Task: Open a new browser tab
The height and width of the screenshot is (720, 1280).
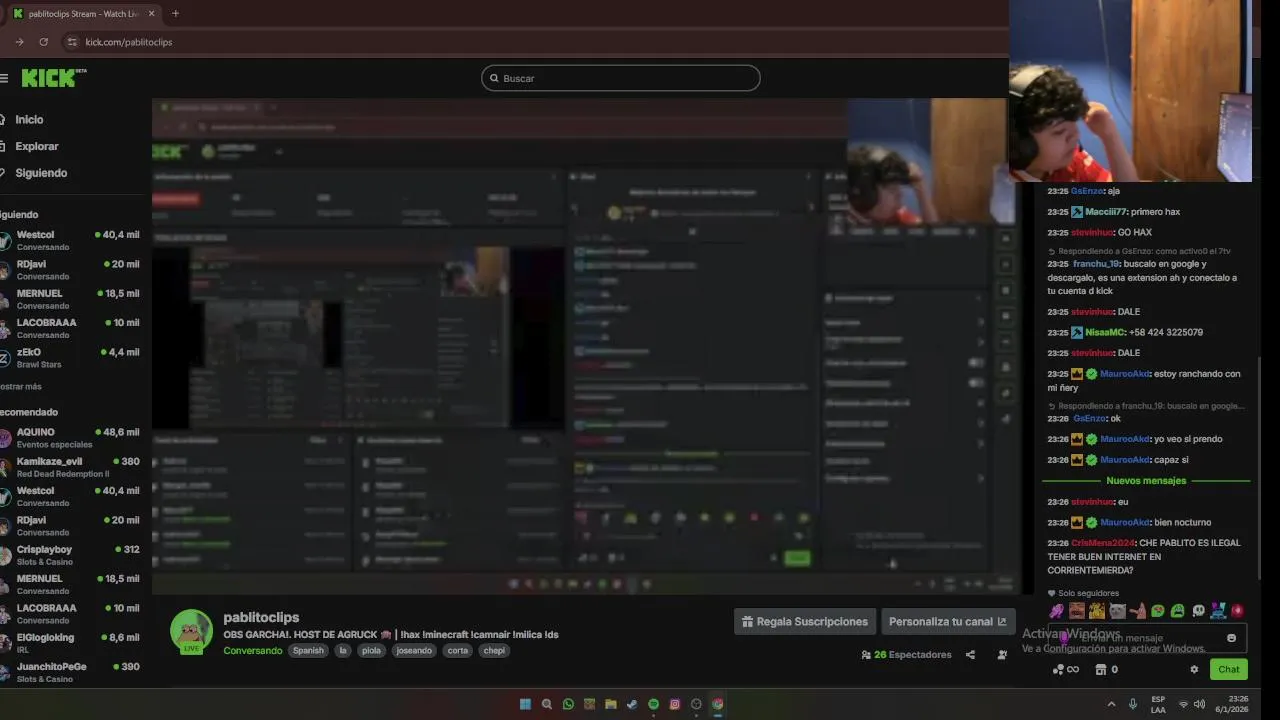Action: coord(175,14)
